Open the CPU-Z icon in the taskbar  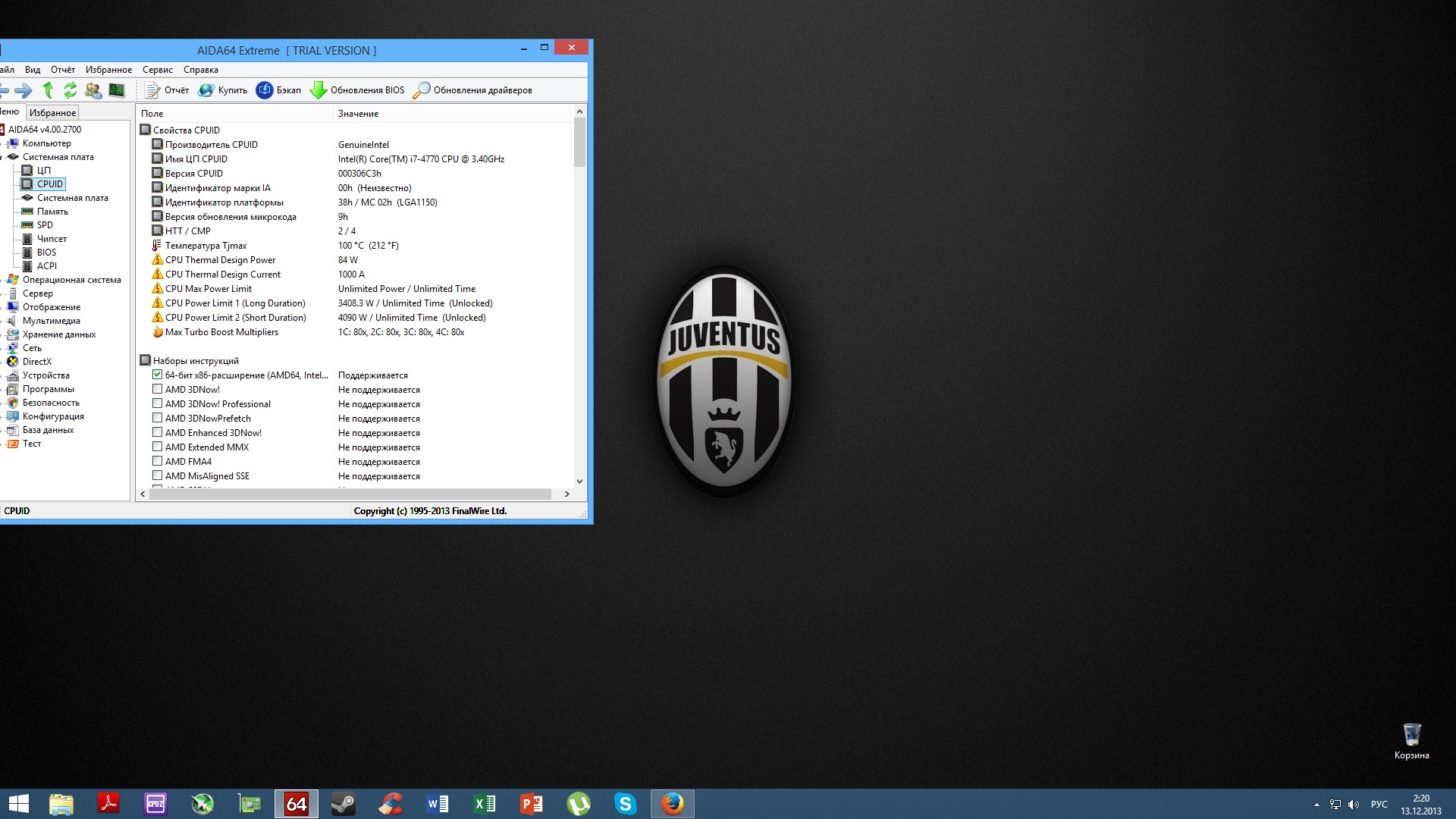pyautogui.click(x=155, y=803)
